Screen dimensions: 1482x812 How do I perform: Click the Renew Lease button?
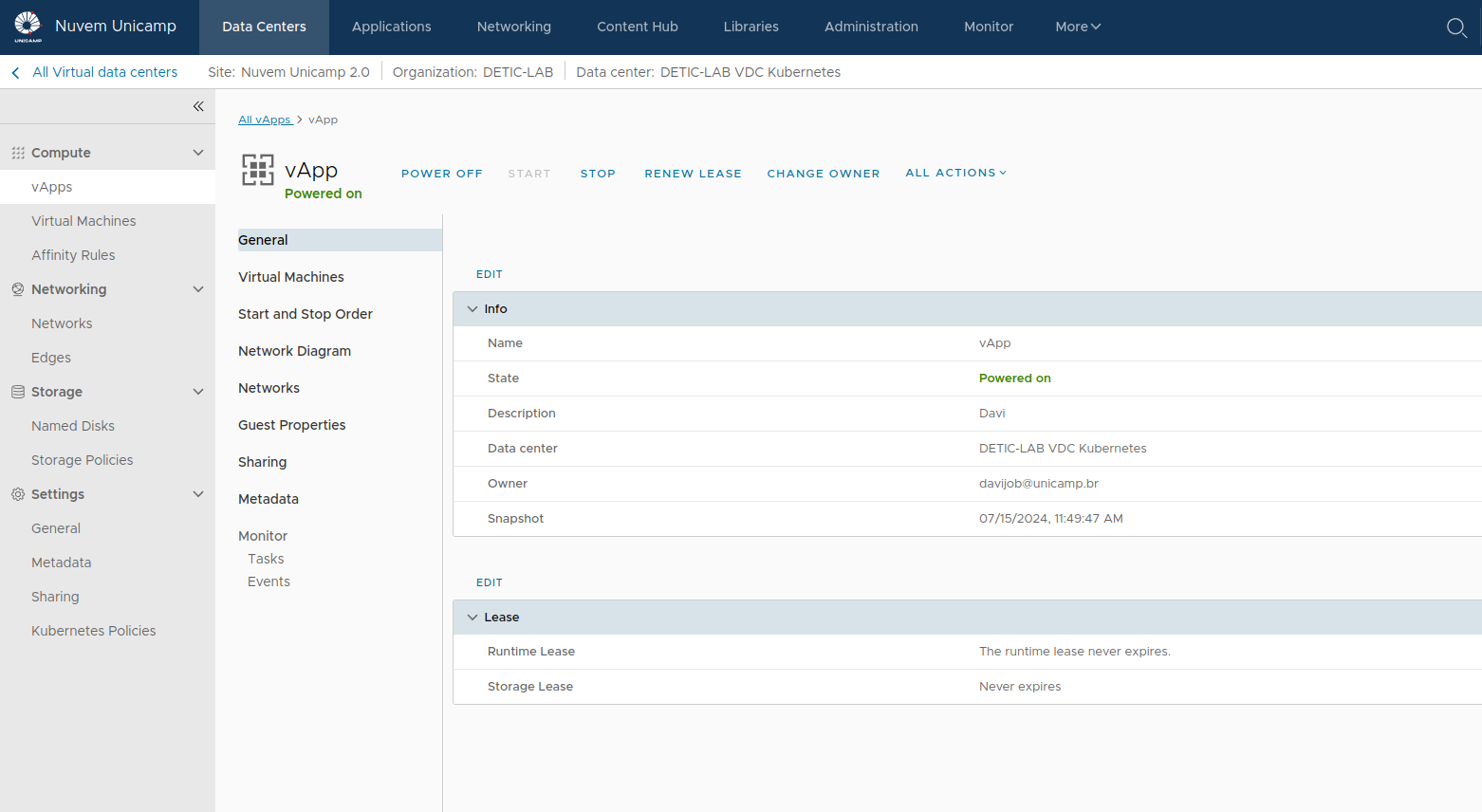coord(694,174)
